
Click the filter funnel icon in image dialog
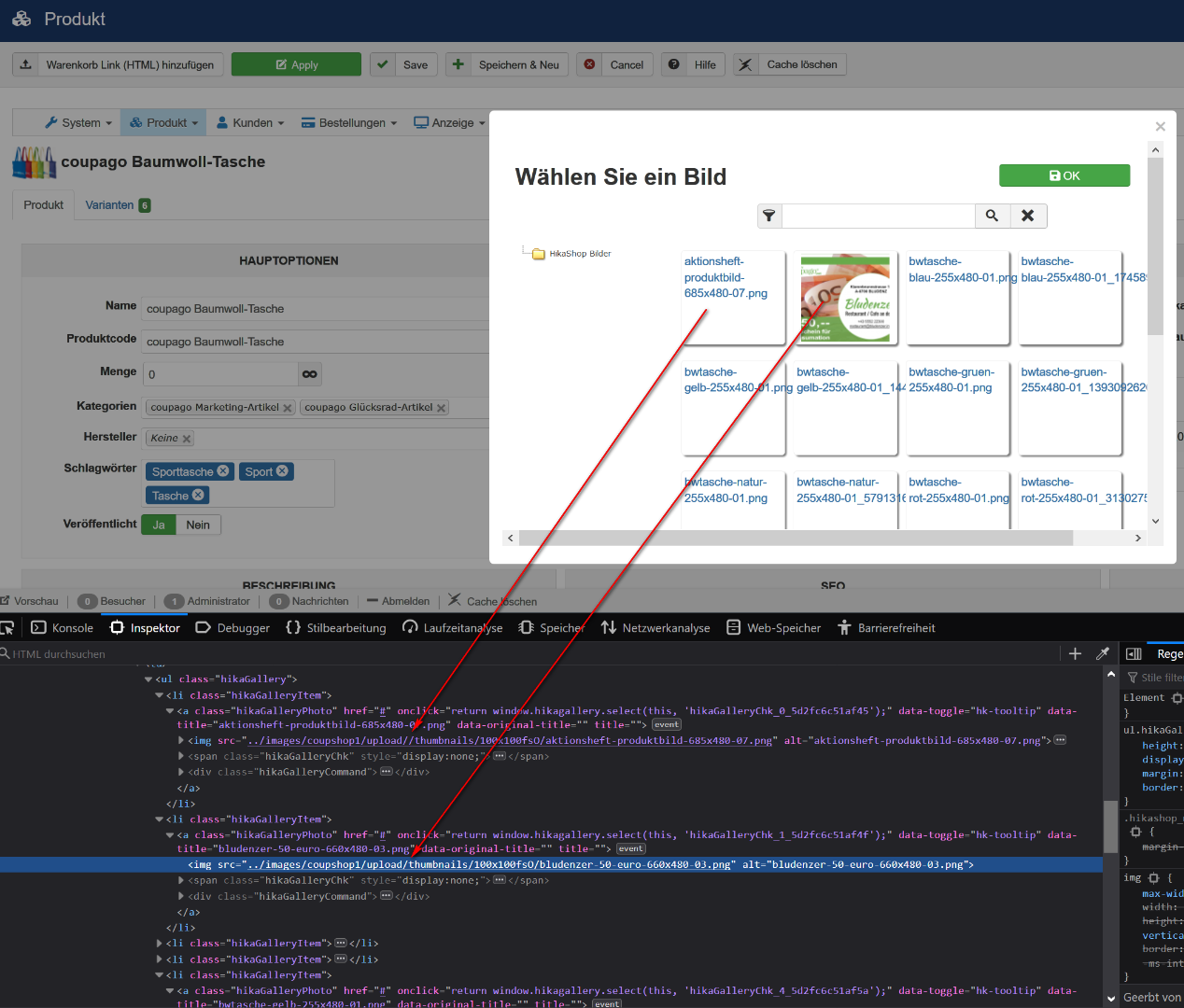coord(769,216)
